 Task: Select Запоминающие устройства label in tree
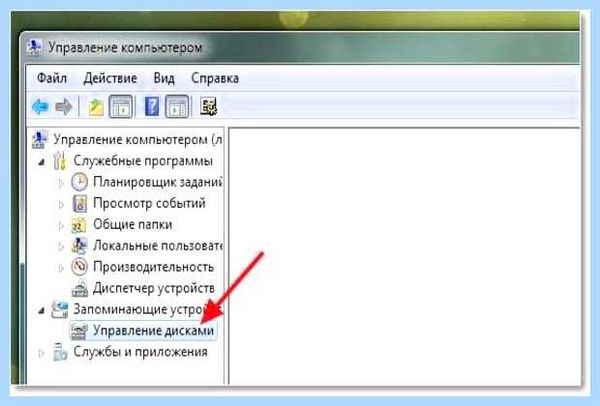pos(148,309)
